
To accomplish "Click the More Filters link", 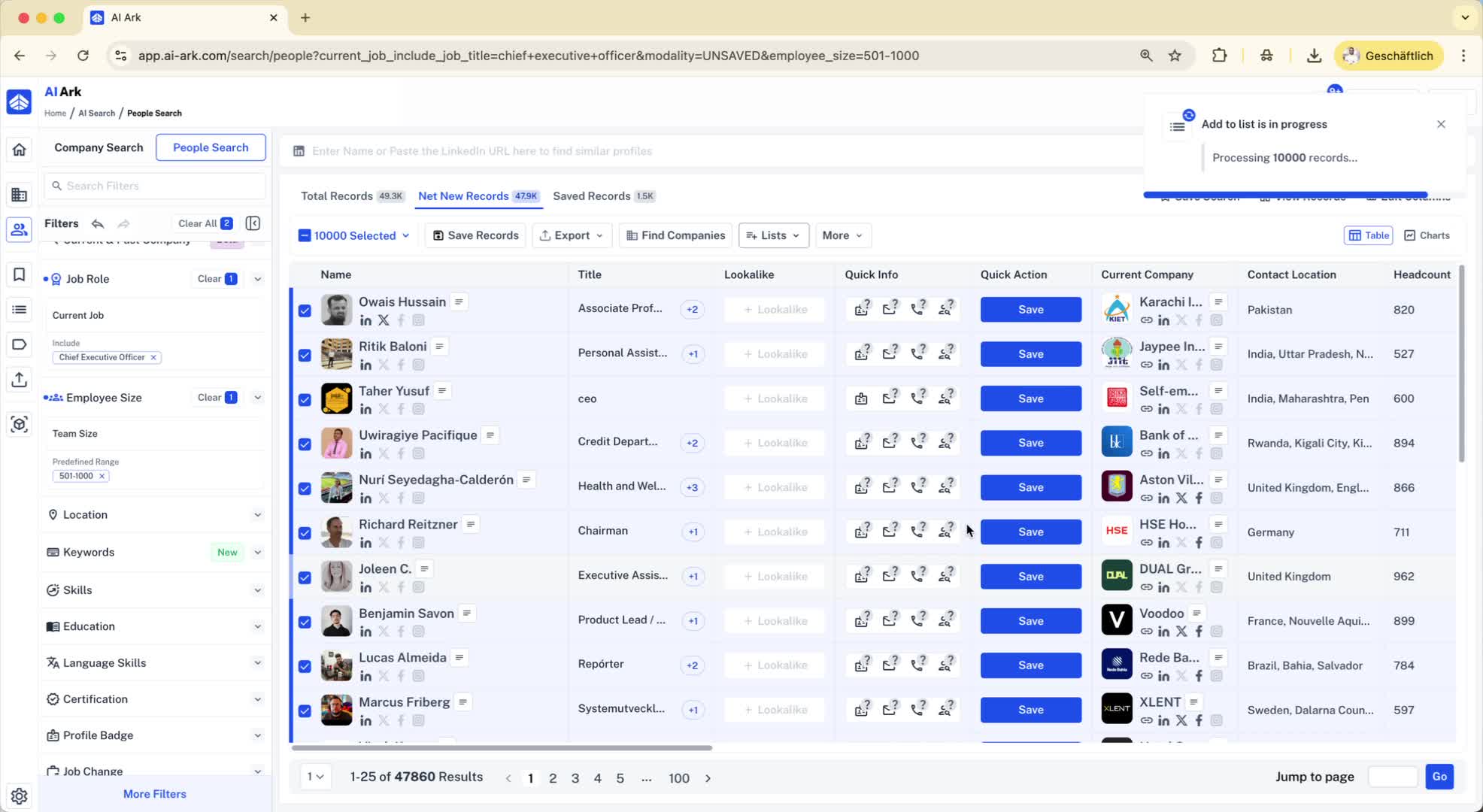I will pyautogui.click(x=154, y=794).
